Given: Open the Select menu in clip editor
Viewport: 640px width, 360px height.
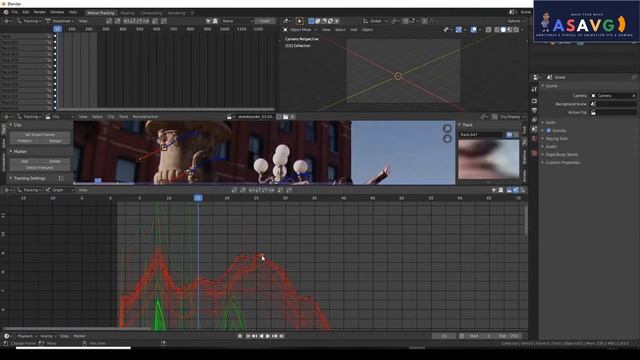Looking at the screenshot, I should pos(97,117).
